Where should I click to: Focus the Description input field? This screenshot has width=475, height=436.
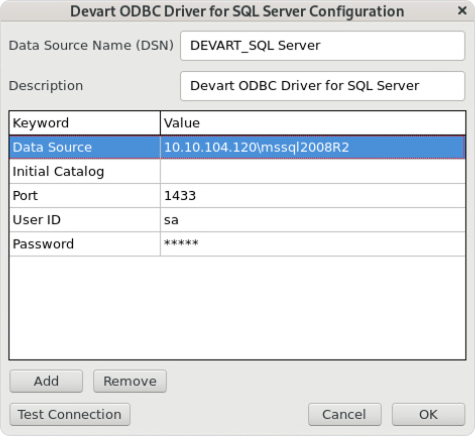click(x=322, y=86)
